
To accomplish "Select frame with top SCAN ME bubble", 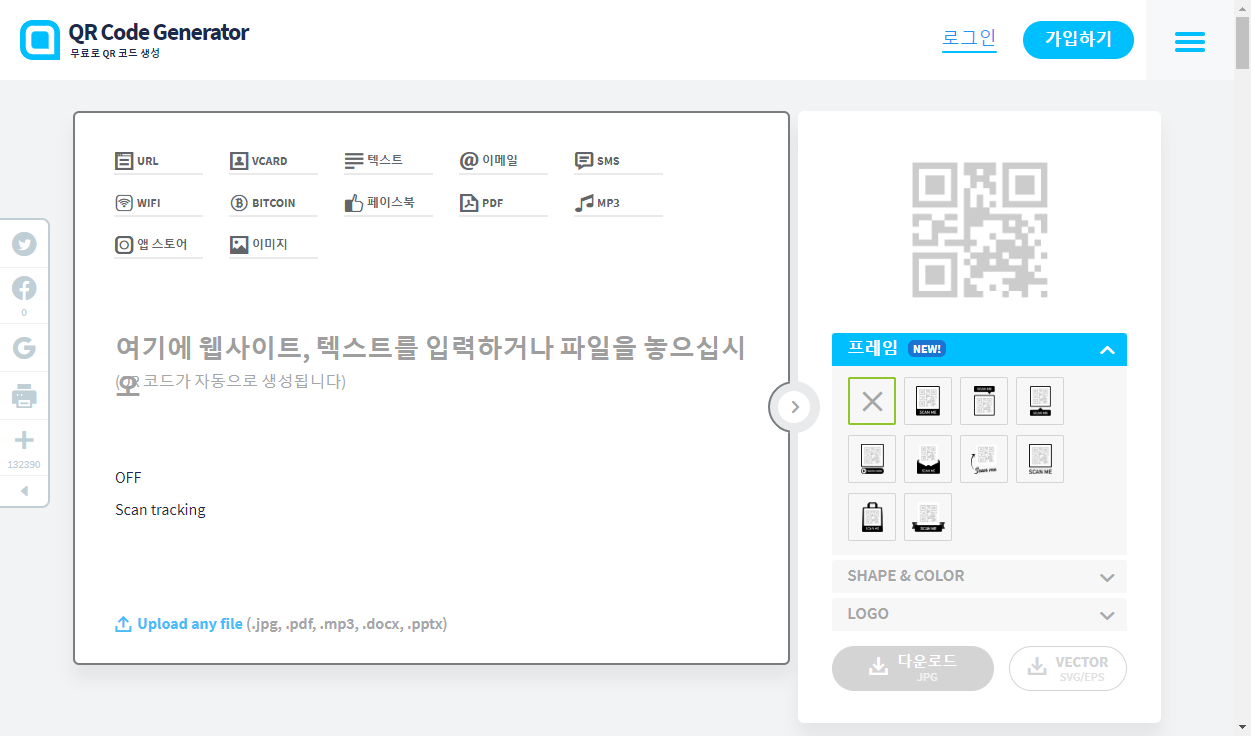I will tap(984, 401).
